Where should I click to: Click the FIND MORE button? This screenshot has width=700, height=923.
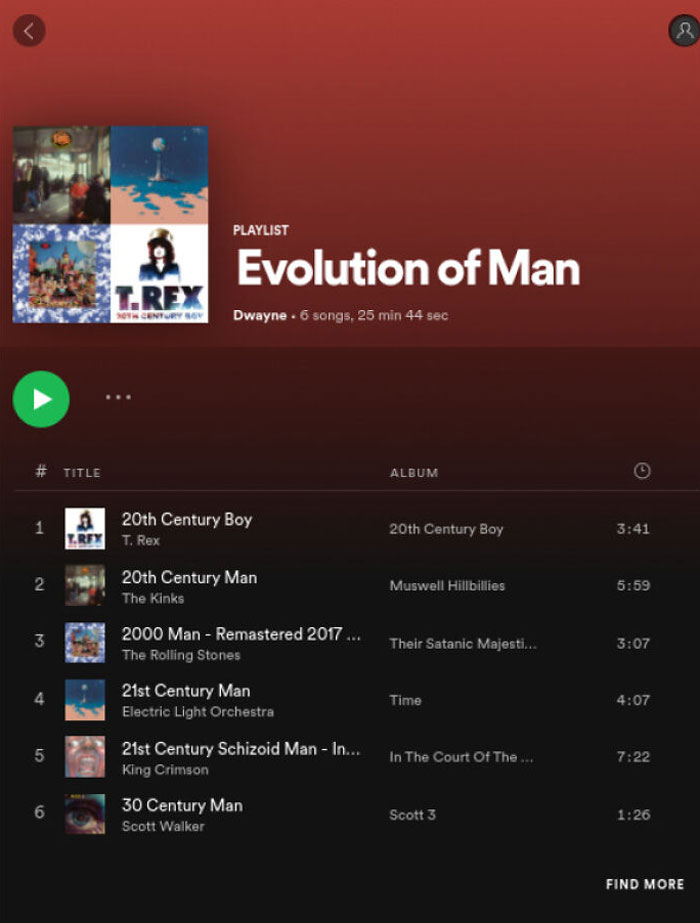pyautogui.click(x=645, y=884)
